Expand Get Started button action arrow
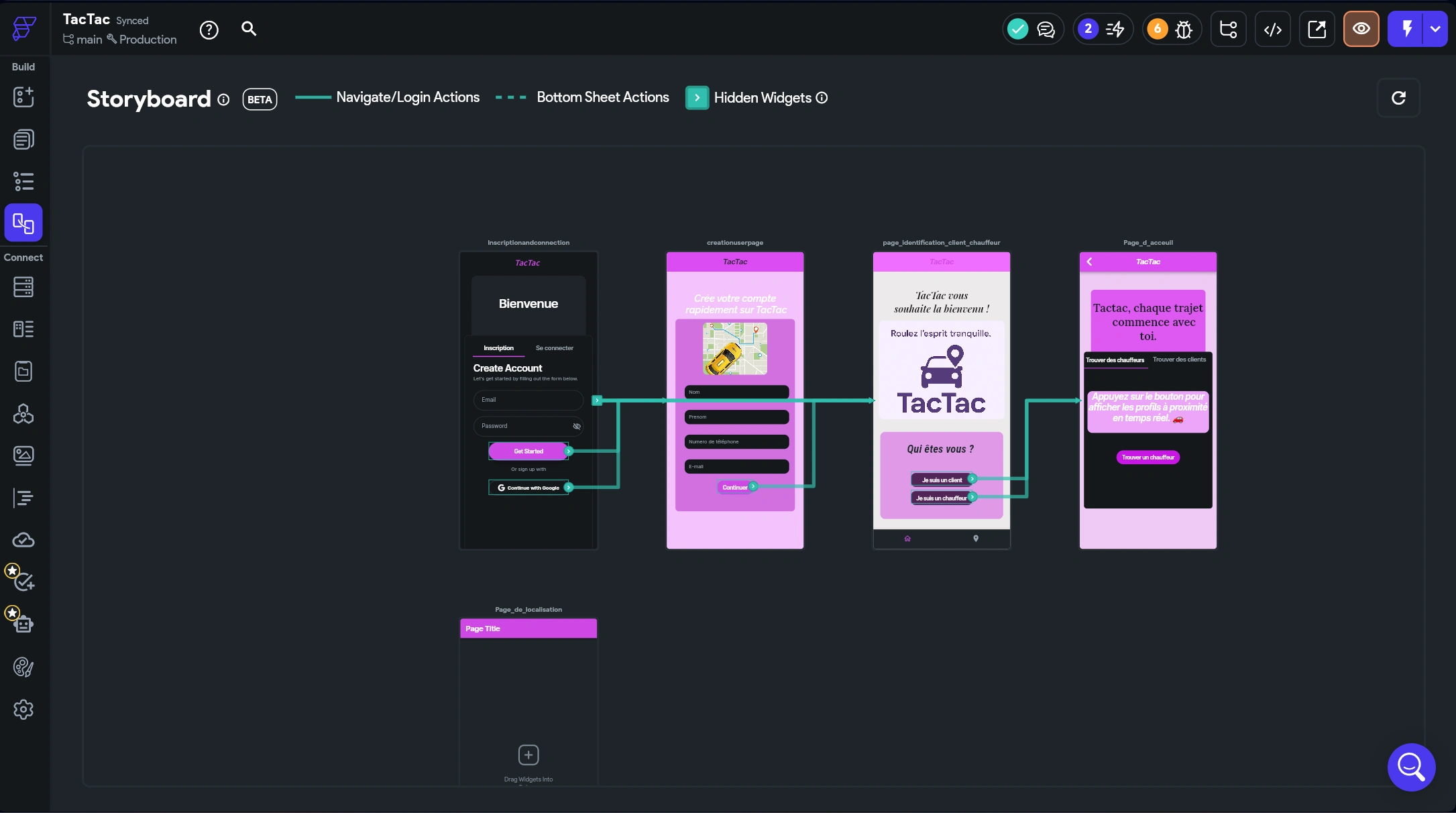This screenshot has height=813, width=1456. click(x=569, y=451)
